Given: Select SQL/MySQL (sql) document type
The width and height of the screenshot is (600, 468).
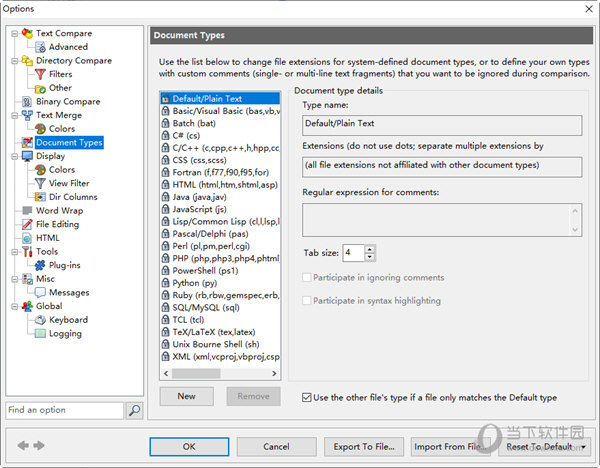Looking at the screenshot, I should (x=220, y=307).
